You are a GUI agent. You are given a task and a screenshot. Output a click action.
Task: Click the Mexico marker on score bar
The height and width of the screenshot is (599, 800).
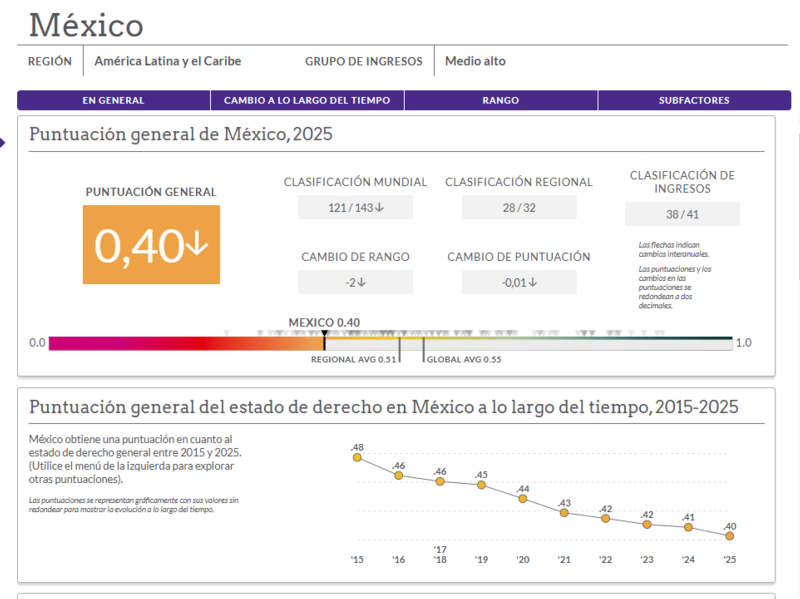coord(324,340)
